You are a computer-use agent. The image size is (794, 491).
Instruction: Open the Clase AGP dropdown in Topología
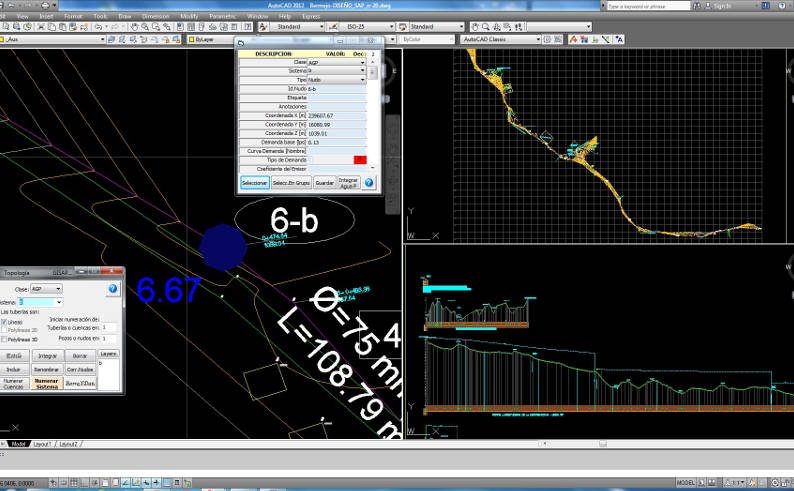tap(46, 288)
